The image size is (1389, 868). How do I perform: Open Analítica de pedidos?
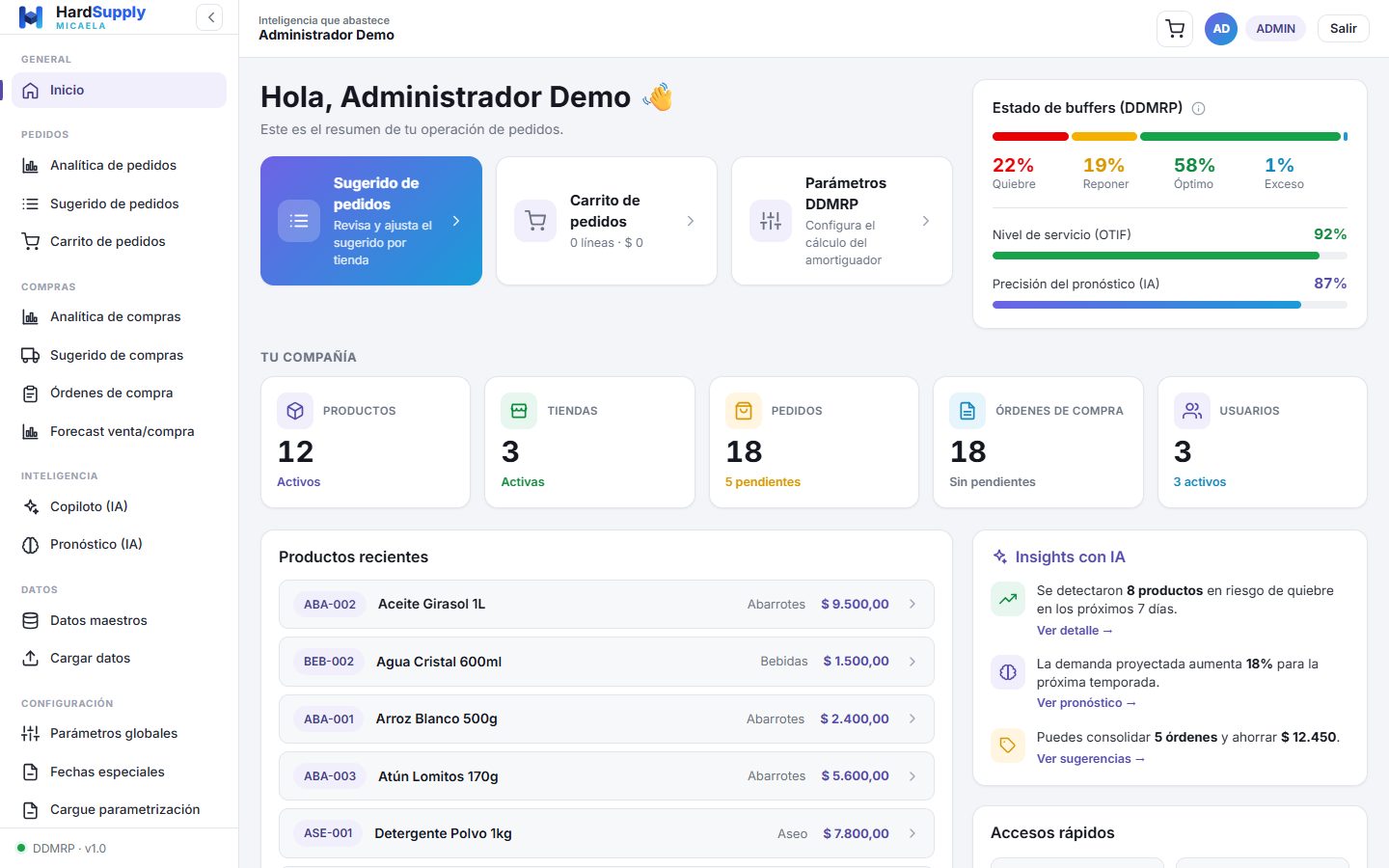tap(120, 165)
